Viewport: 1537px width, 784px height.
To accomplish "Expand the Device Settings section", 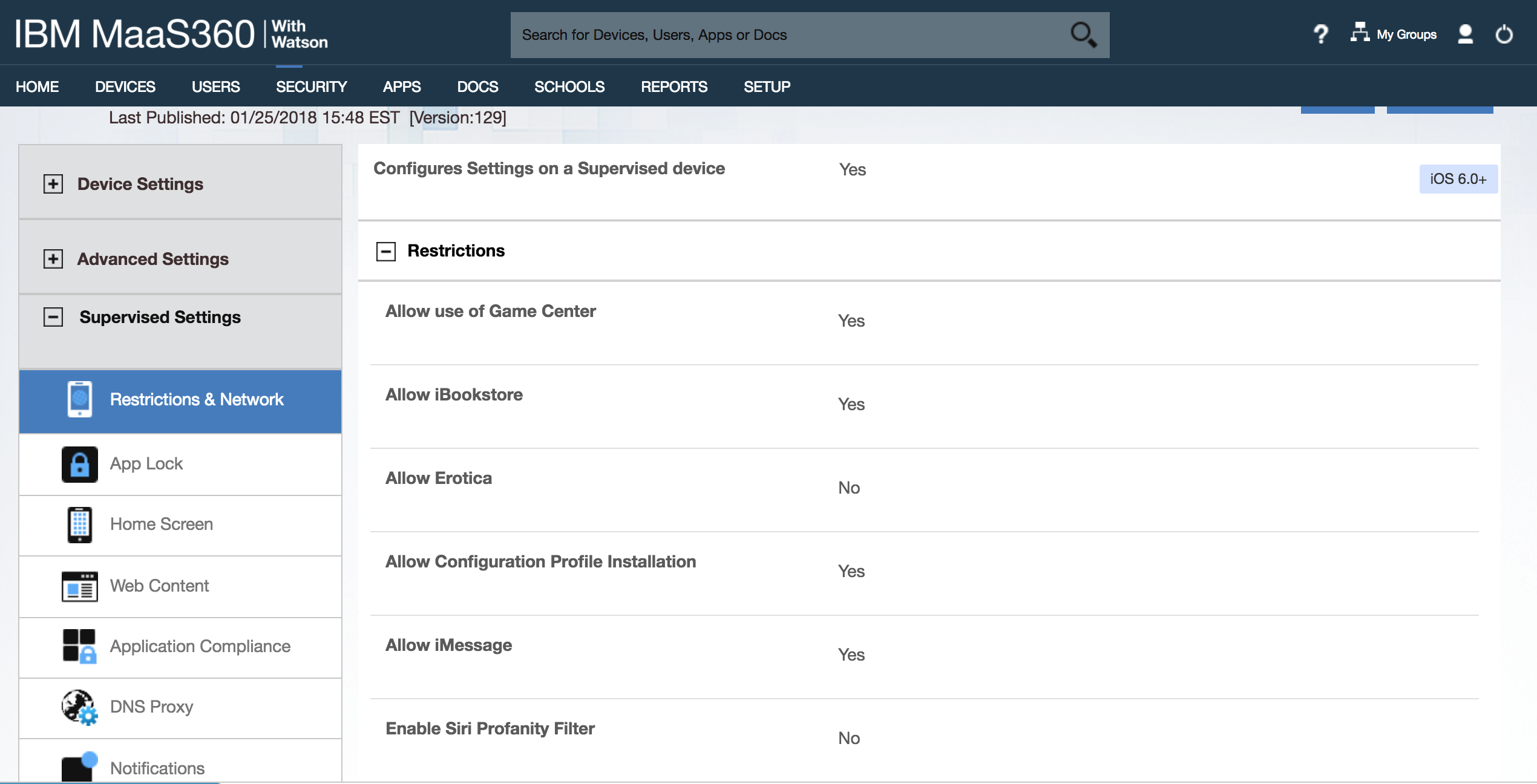I will [53, 183].
